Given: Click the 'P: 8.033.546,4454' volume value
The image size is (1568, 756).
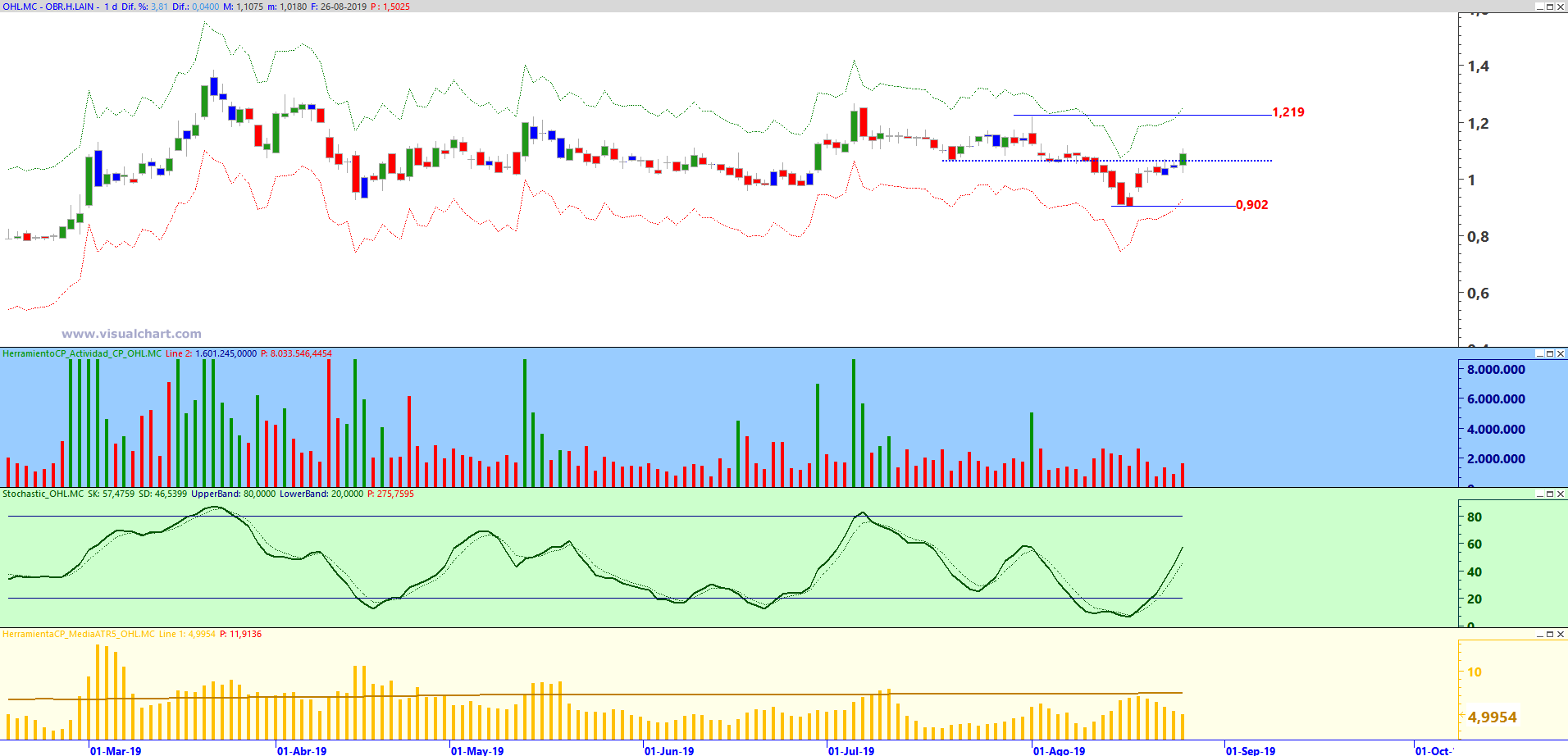Looking at the screenshot, I should pyautogui.click(x=296, y=353).
